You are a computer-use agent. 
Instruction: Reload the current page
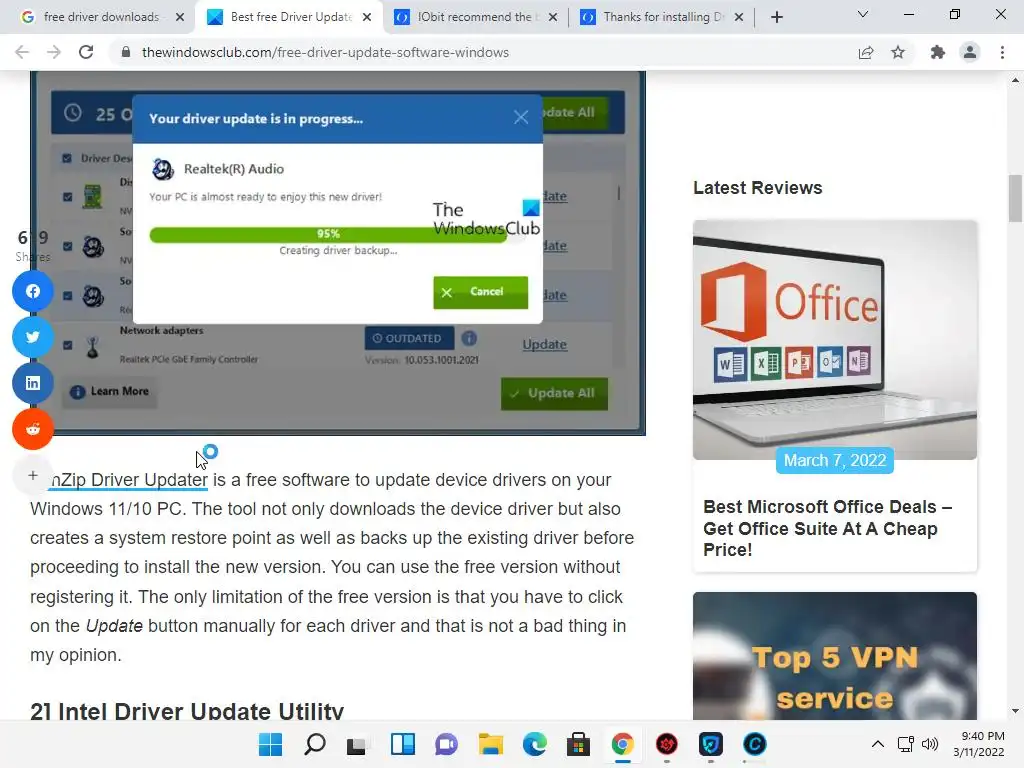click(86, 52)
